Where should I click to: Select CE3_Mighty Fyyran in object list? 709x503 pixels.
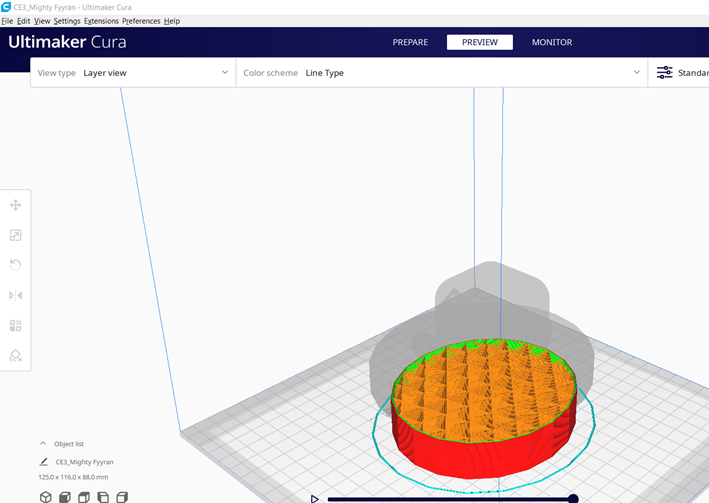(85, 462)
